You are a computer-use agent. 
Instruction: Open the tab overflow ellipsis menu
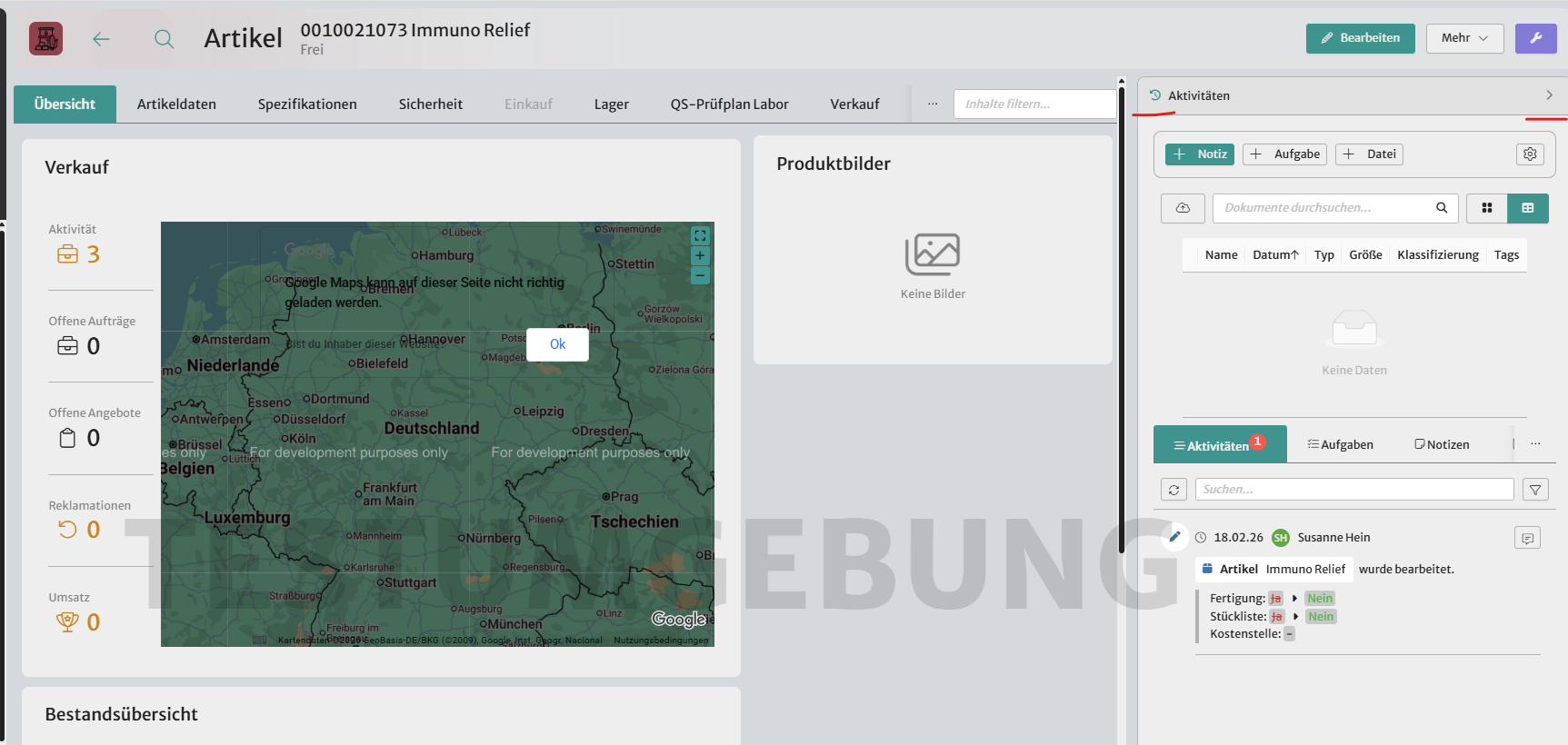933,104
